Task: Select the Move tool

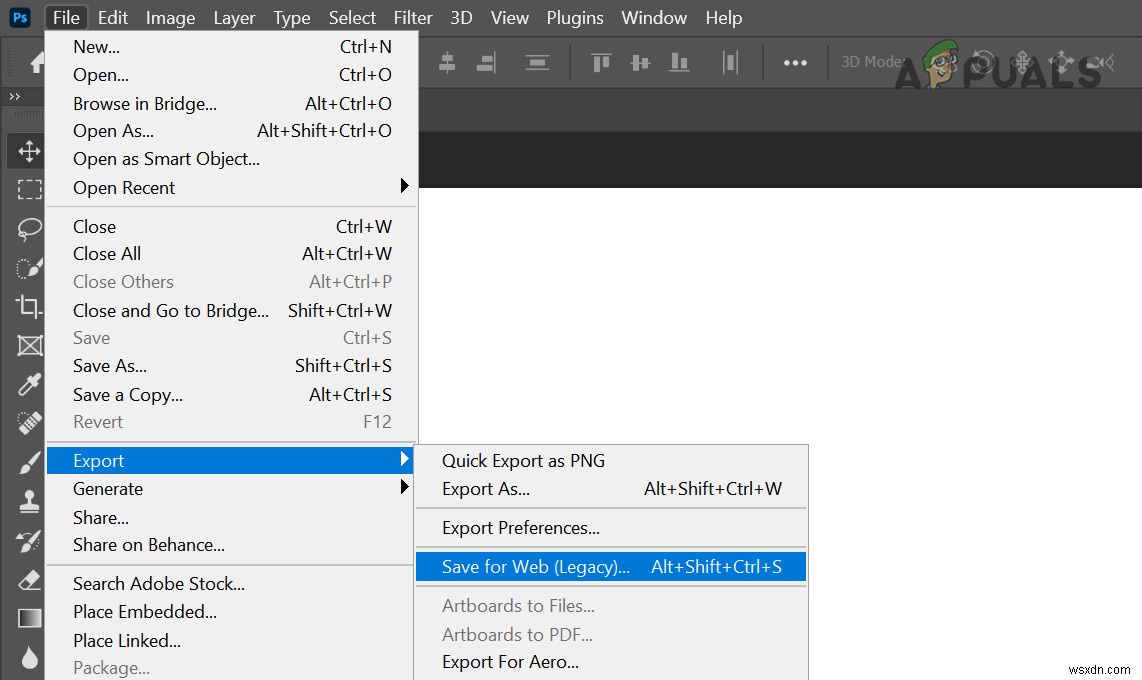Action: click(29, 151)
